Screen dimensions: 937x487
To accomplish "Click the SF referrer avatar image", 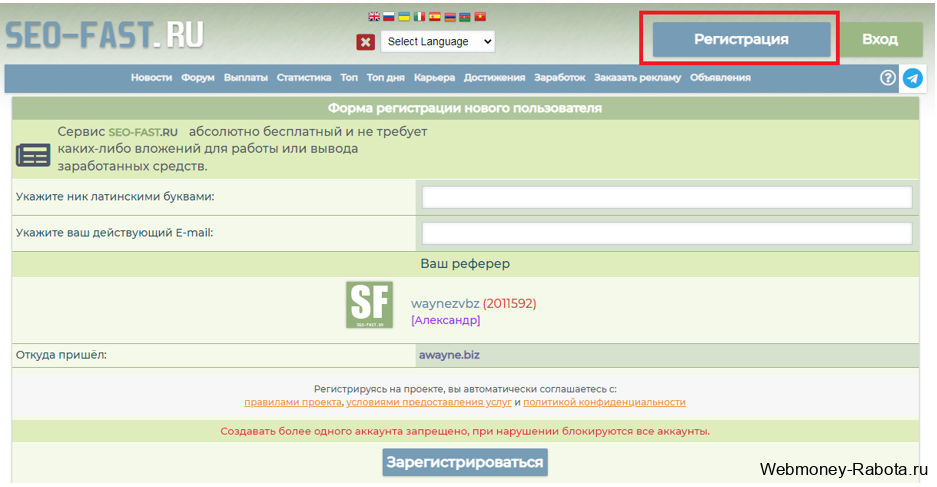I will click(x=369, y=305).
